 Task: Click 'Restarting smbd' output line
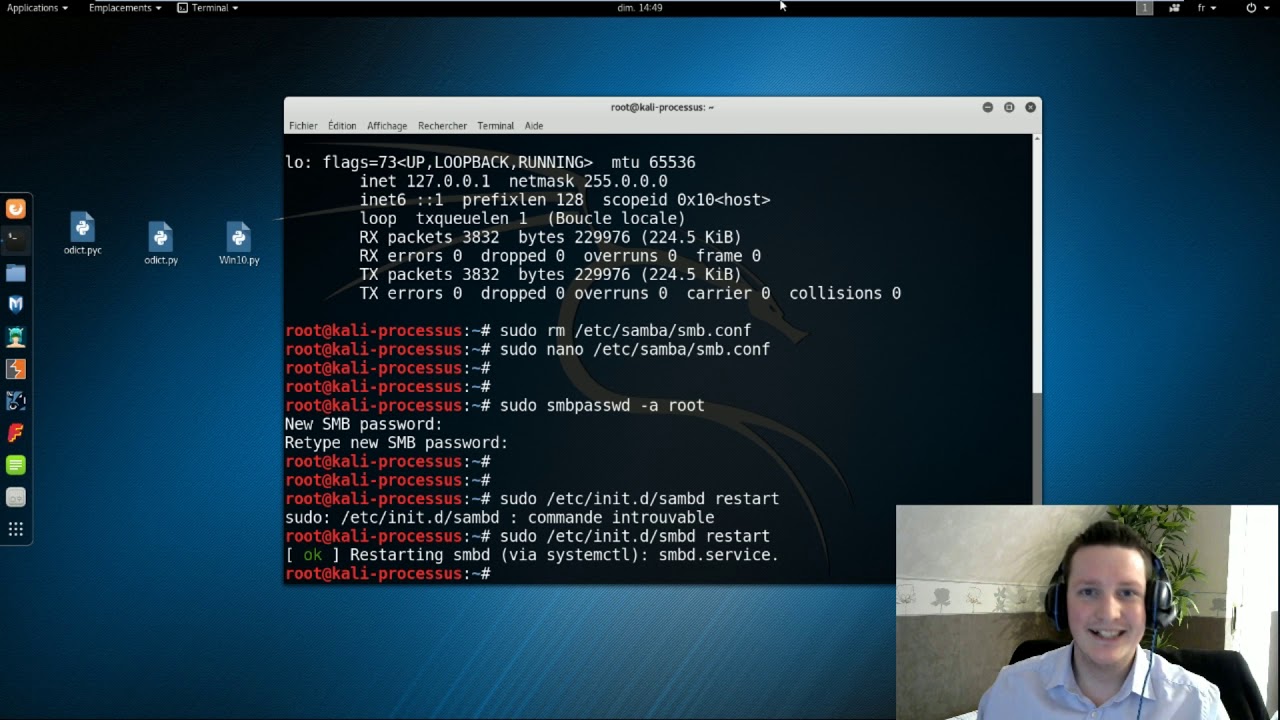[532, 555]
